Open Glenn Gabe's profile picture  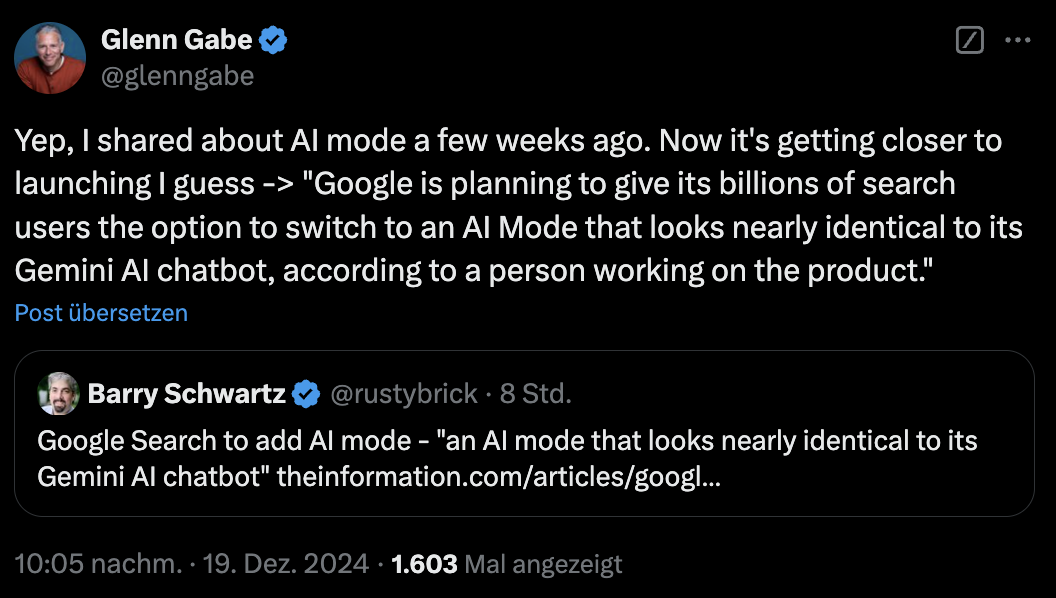click(50, 57)
